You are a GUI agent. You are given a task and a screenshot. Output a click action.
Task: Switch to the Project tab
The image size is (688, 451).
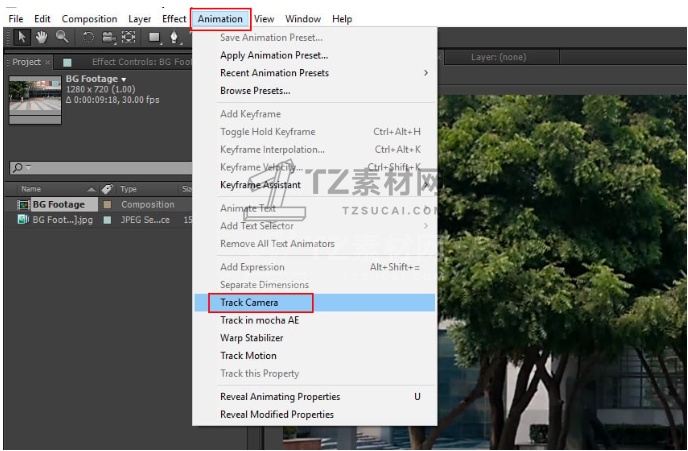pos(26,62)
